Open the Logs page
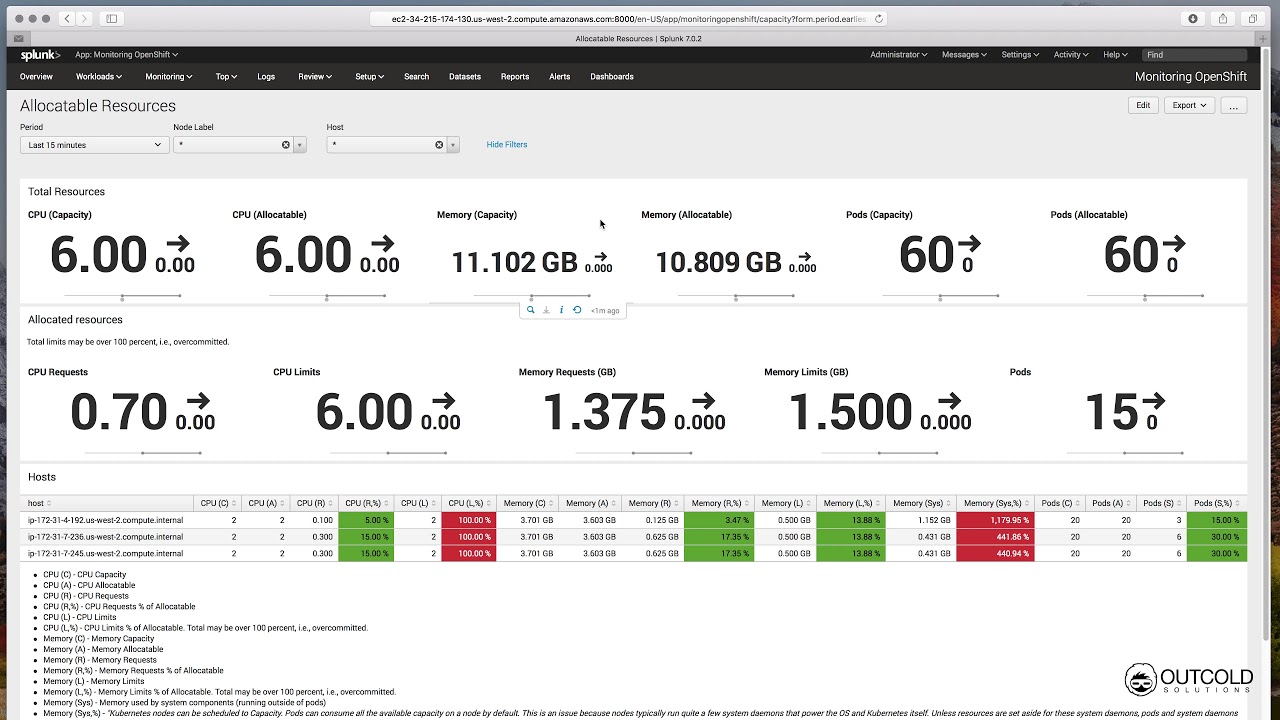This screenshot has width=1280, height=720. (266, 77)
